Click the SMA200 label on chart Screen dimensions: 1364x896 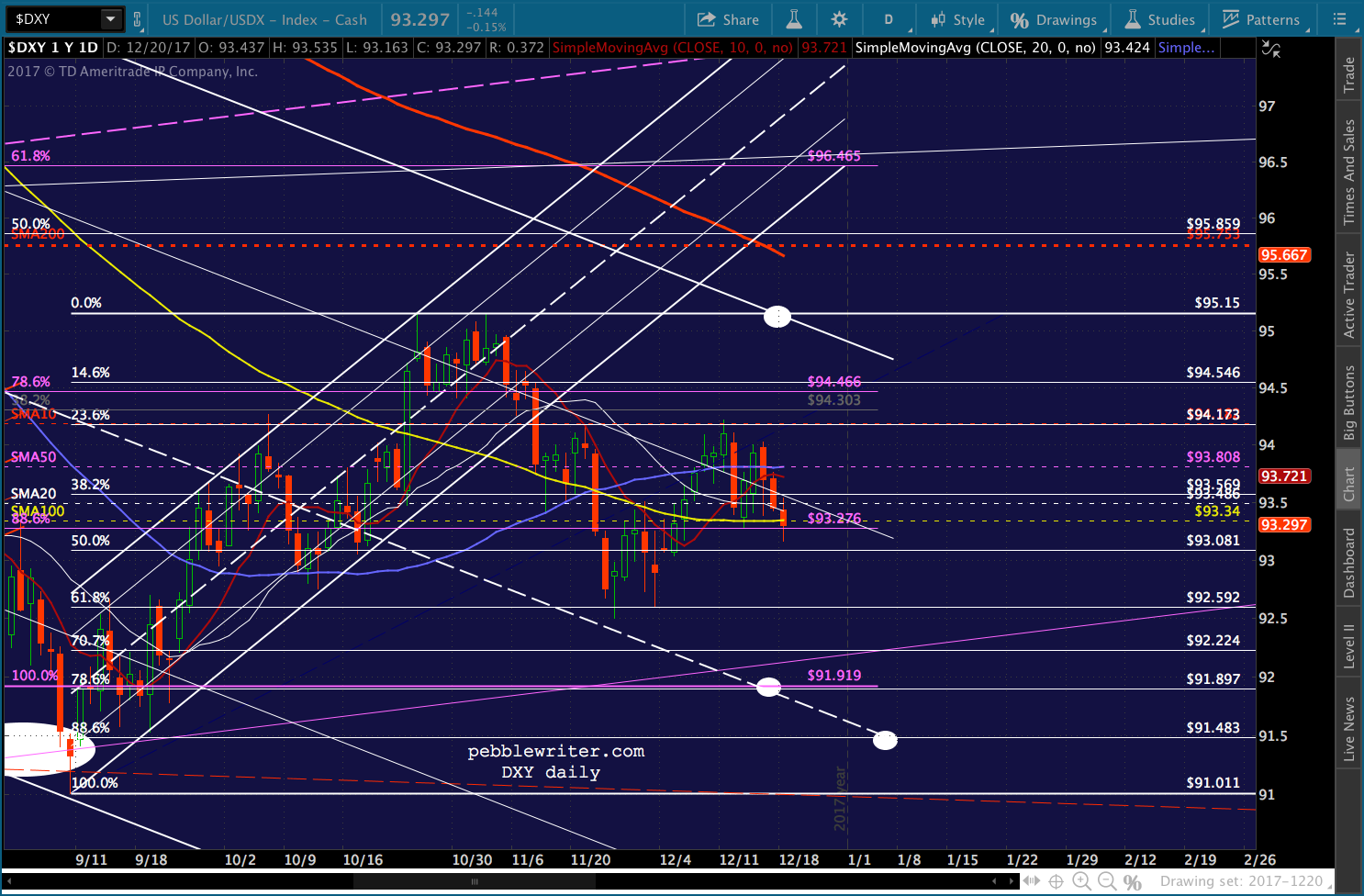[38, 234]
